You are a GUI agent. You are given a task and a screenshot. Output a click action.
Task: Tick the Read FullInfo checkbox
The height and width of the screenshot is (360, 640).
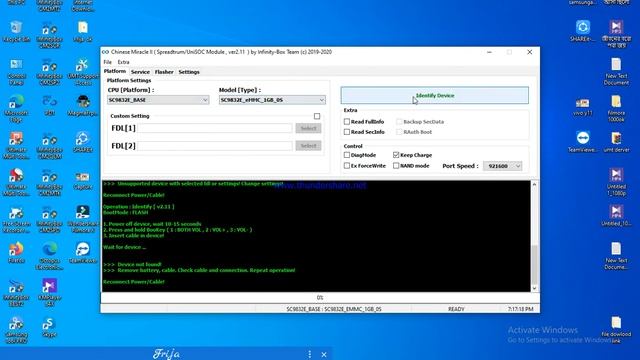tap(347, 122)
